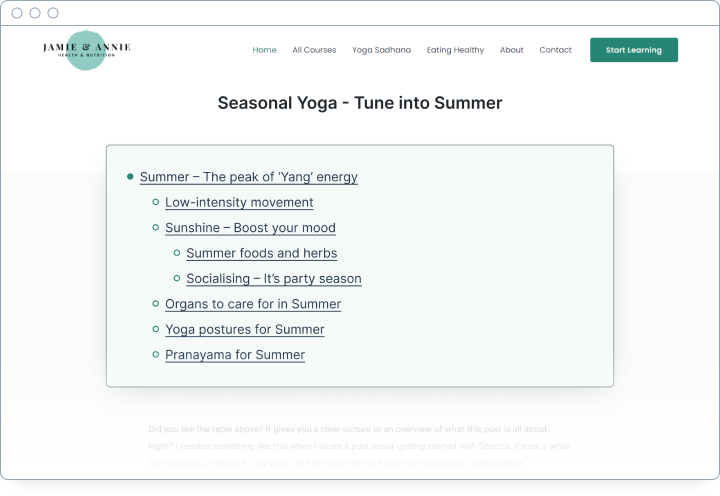
Task: Jump to Organs to care for in Summer
Action: pyautogui.click(x=253, y=304)
